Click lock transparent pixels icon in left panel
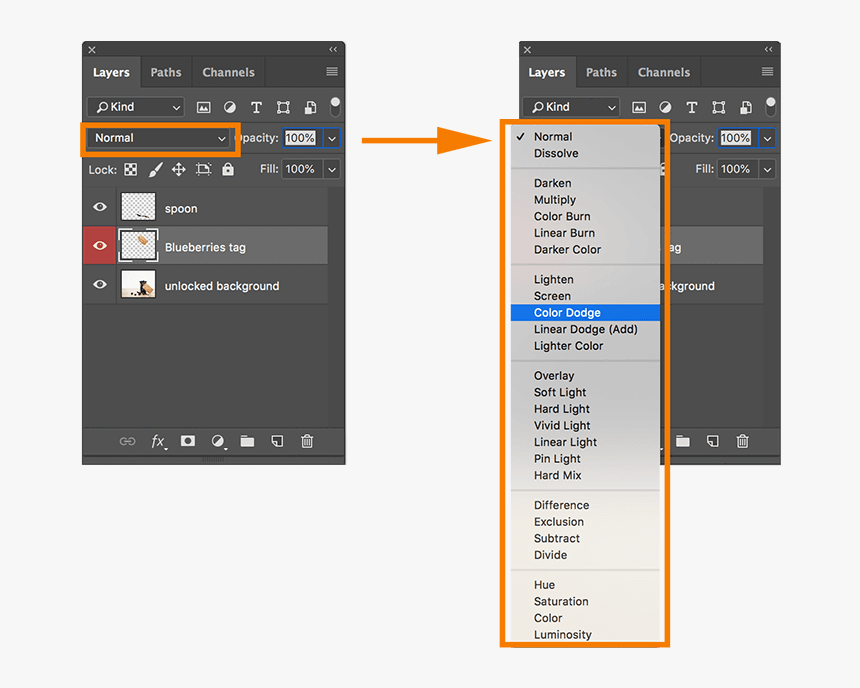The width and height of the screenshot is (860, 688). coord(131,170)
